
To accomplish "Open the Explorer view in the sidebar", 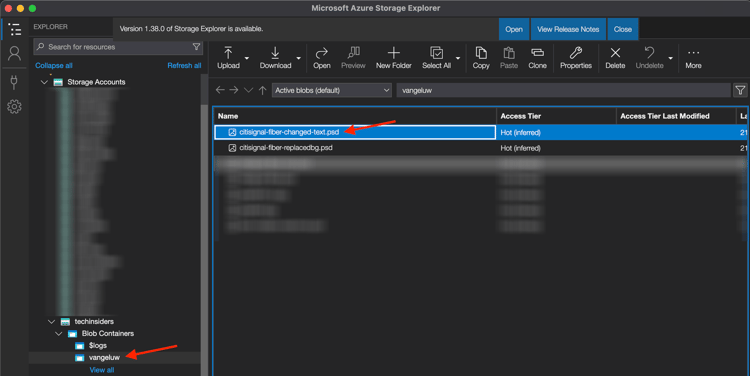I will coord(14,29).
